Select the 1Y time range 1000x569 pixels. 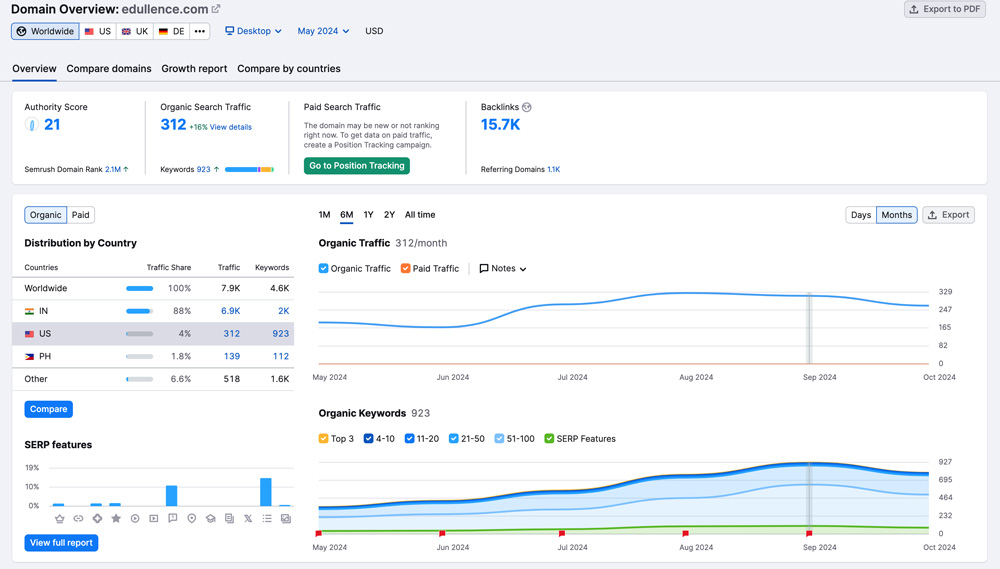[369, 215]
